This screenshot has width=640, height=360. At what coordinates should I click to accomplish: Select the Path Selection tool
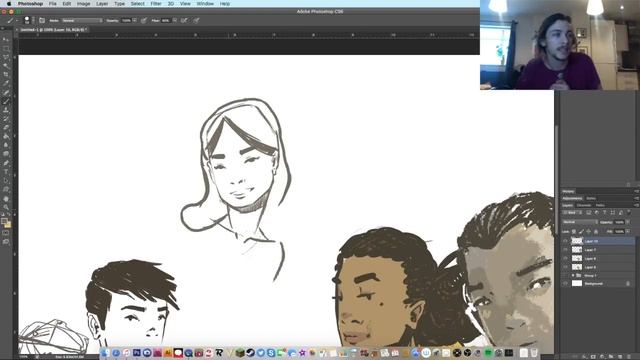[x=6, y=180]
